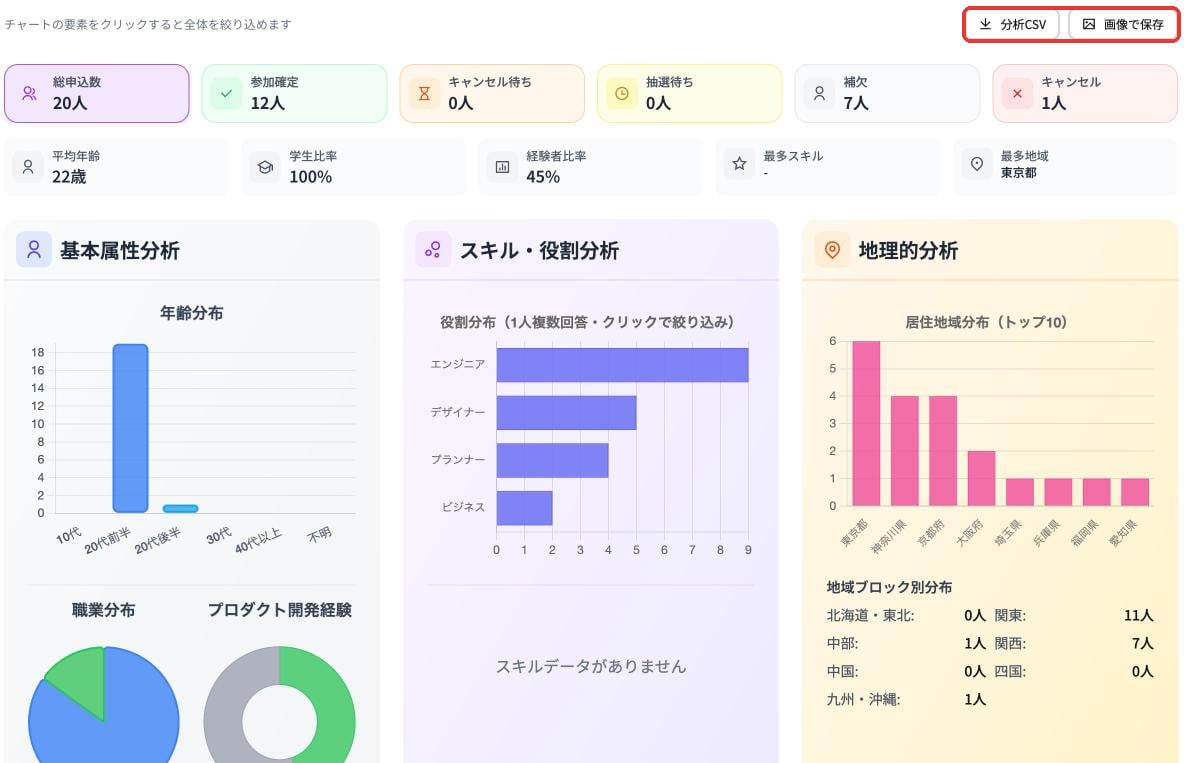This screenshot has height=763, width=1184.
Task: Filter by the ビジネス role bar
Action: (525, 508)
